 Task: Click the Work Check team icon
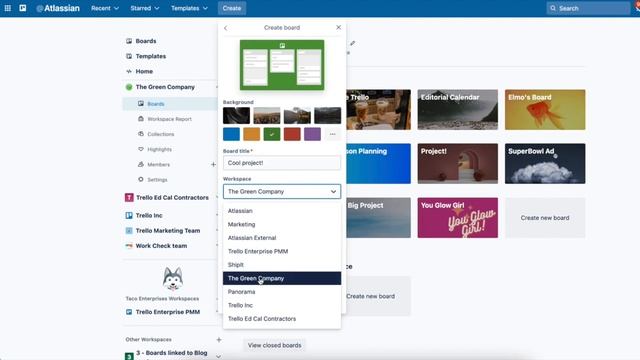pos(129,246)
